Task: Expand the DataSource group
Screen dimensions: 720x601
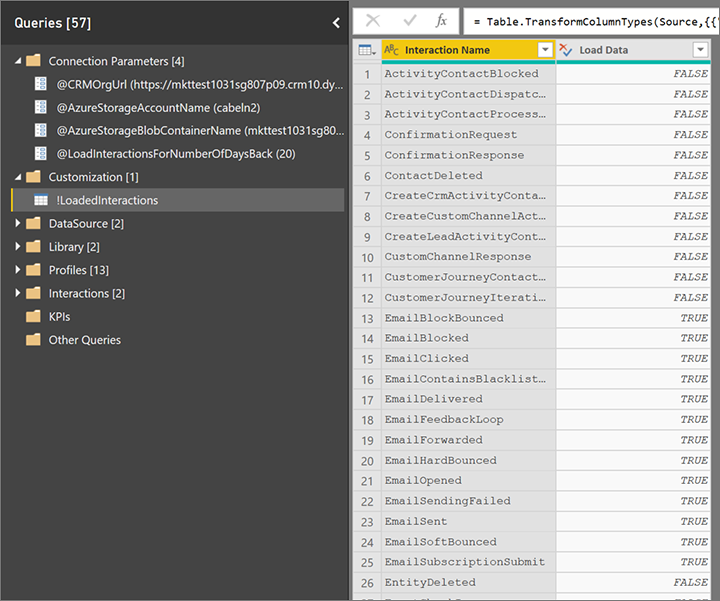Action: [x=17, y=223]
